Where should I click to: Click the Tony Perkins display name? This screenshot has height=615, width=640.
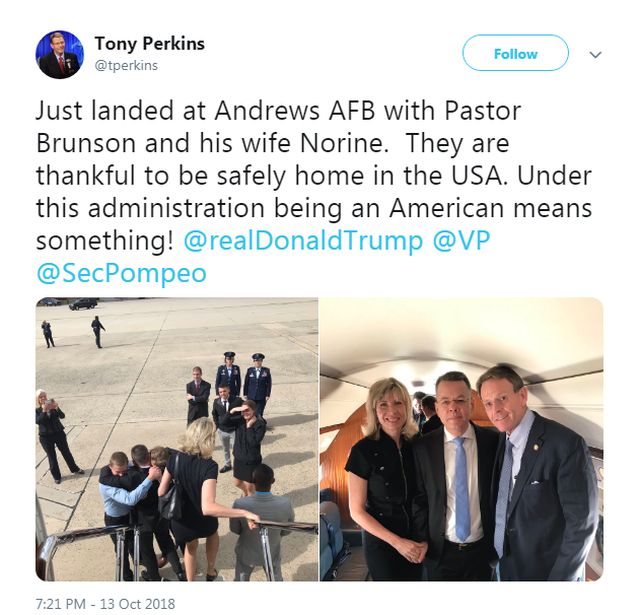[149, 44]
